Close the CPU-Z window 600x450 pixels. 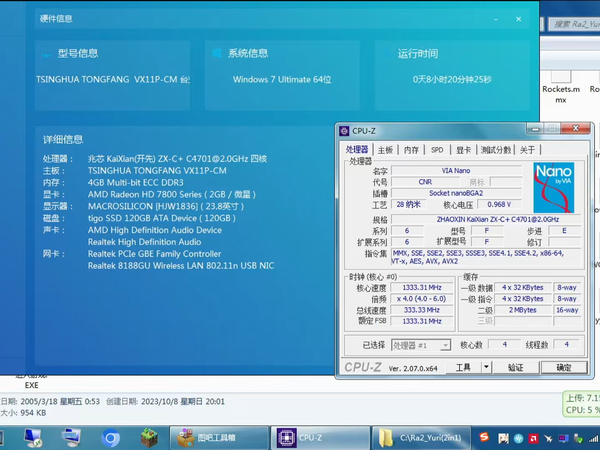click(576, 129)
